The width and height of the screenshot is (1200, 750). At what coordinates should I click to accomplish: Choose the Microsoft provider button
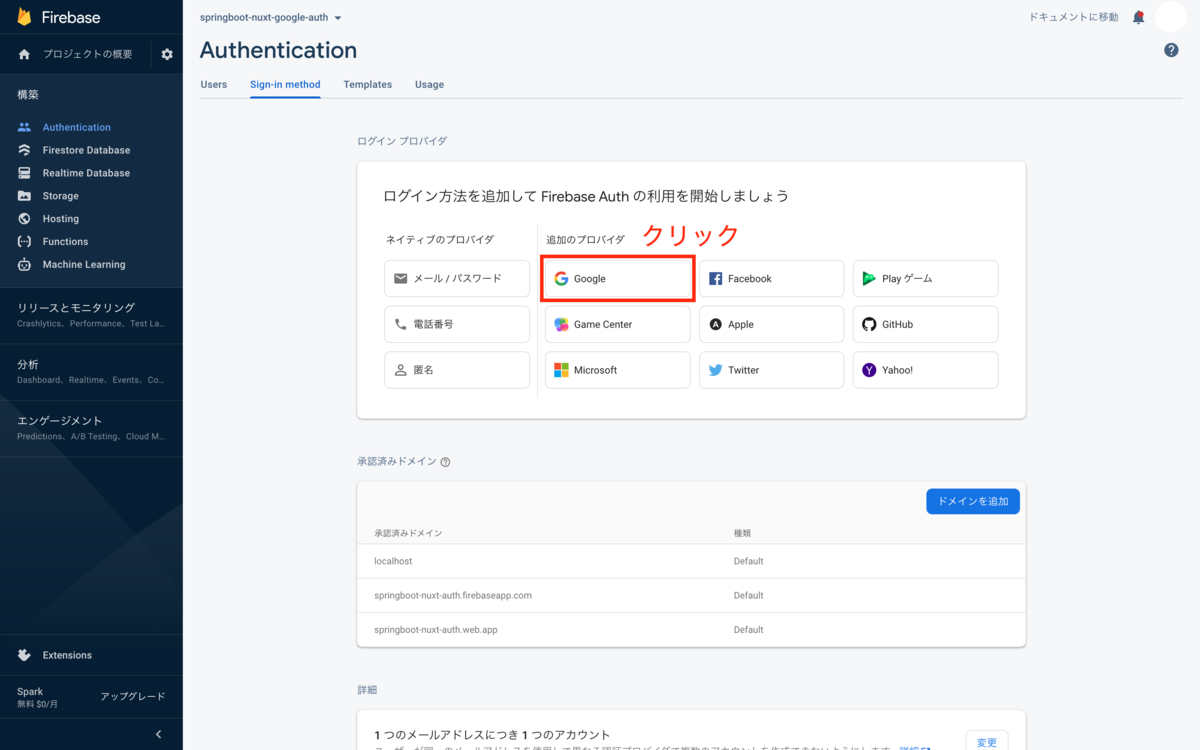pos(618,370)
